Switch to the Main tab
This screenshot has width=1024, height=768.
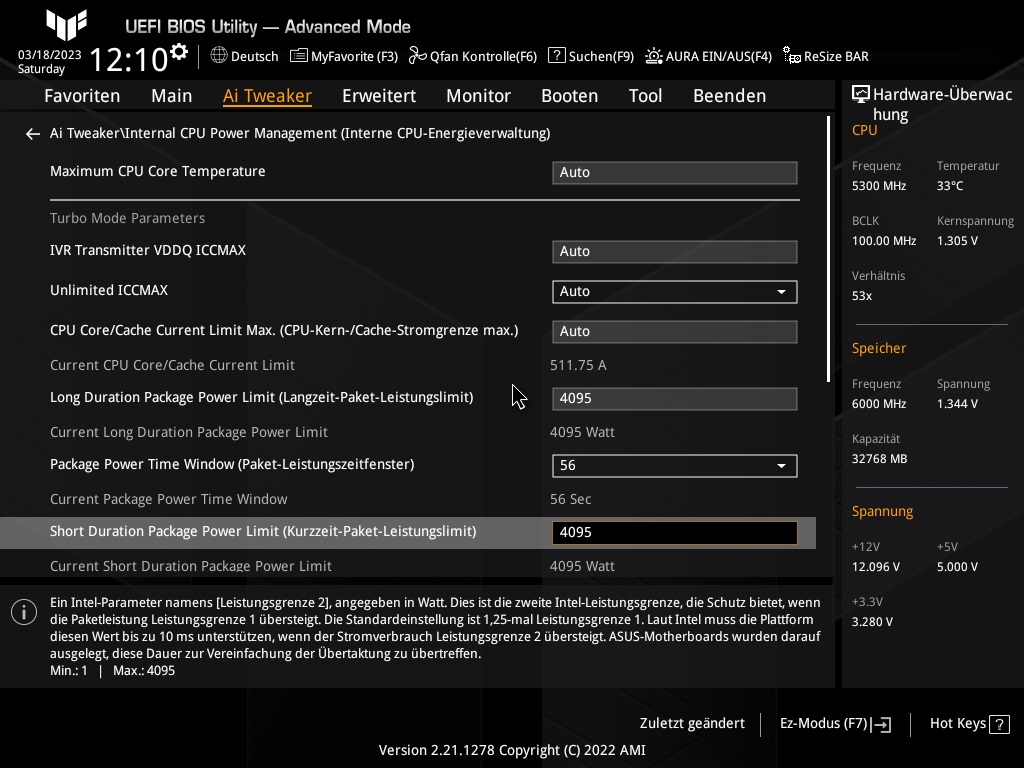[x=172, y=96]
